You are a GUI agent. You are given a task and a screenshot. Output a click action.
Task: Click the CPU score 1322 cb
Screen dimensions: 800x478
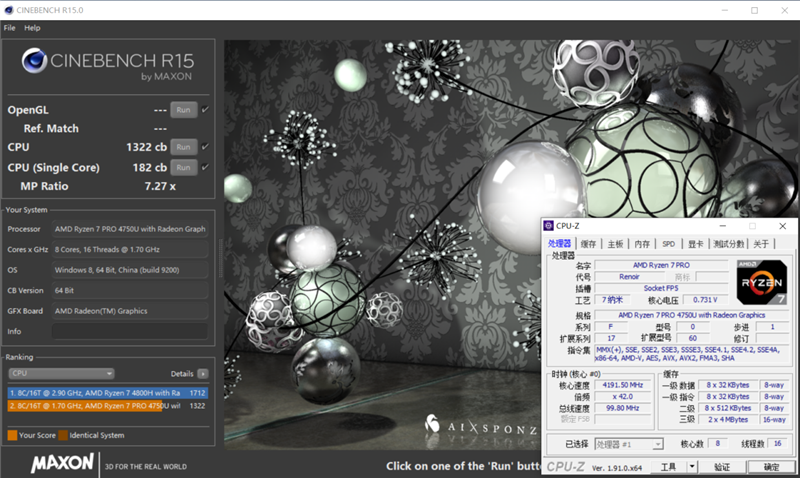click(146, 147)
